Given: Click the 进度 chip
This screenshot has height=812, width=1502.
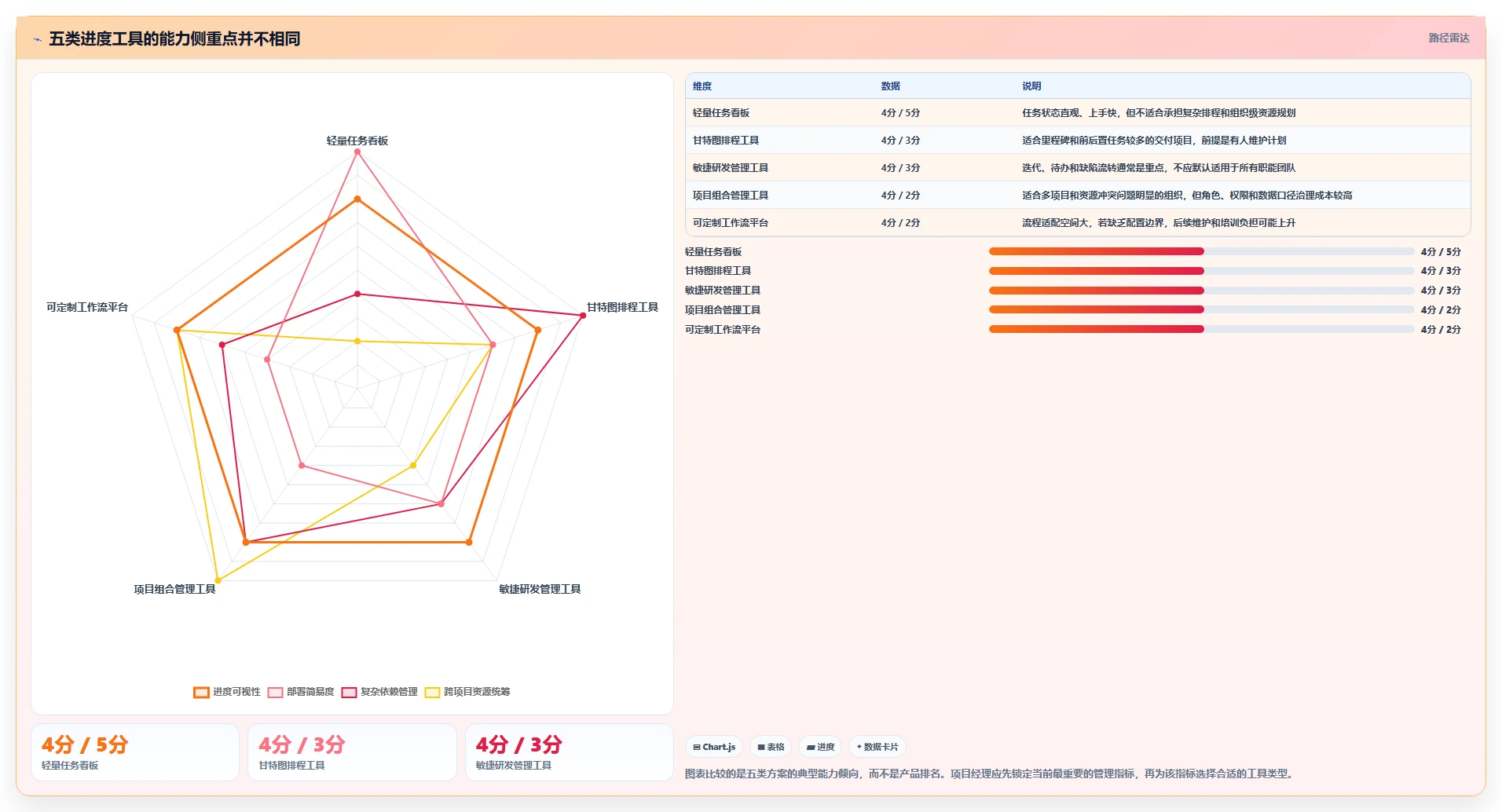Looking at the screenshot, I should coord(820,747).
